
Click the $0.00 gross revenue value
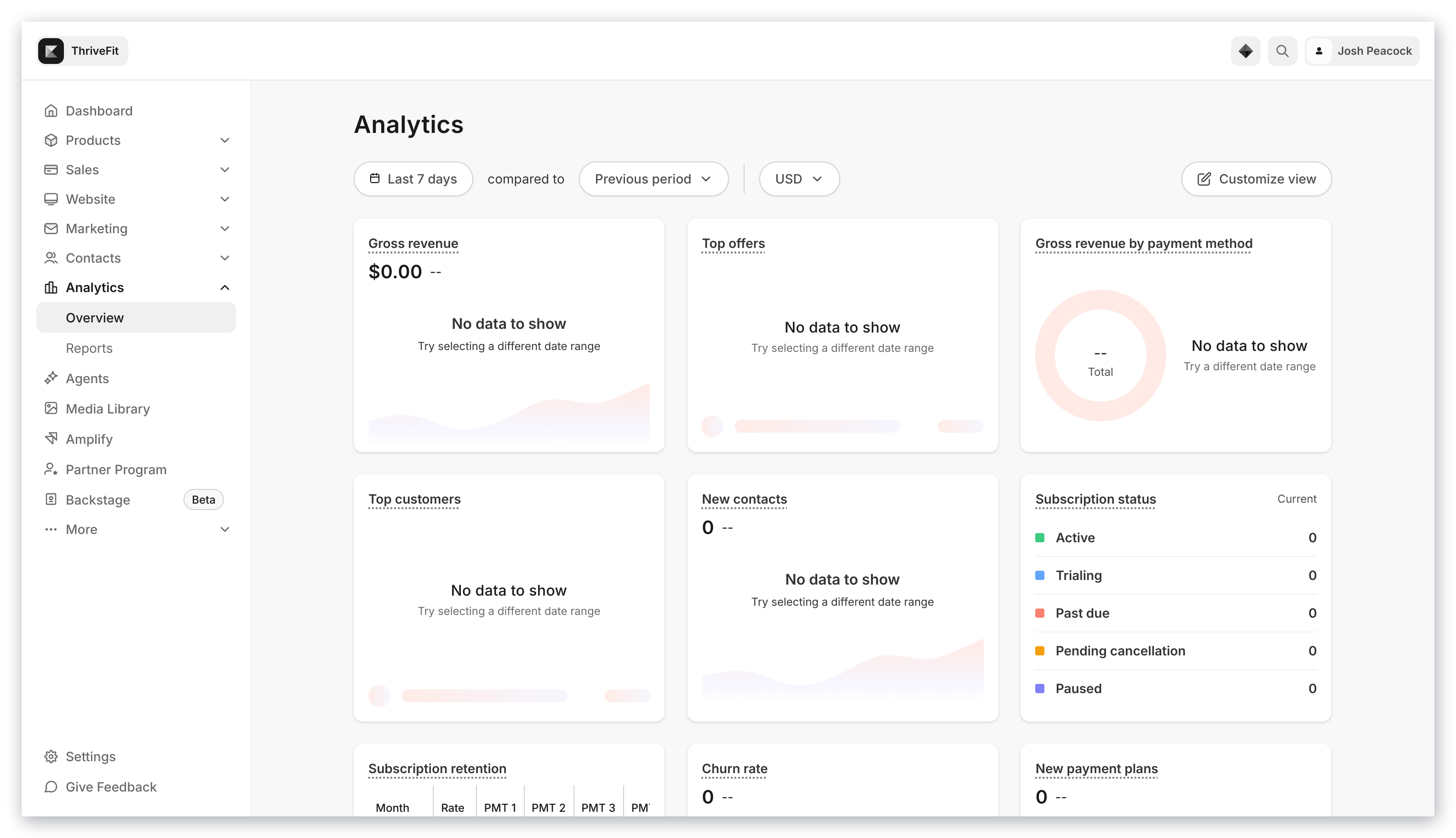point(395,272)
